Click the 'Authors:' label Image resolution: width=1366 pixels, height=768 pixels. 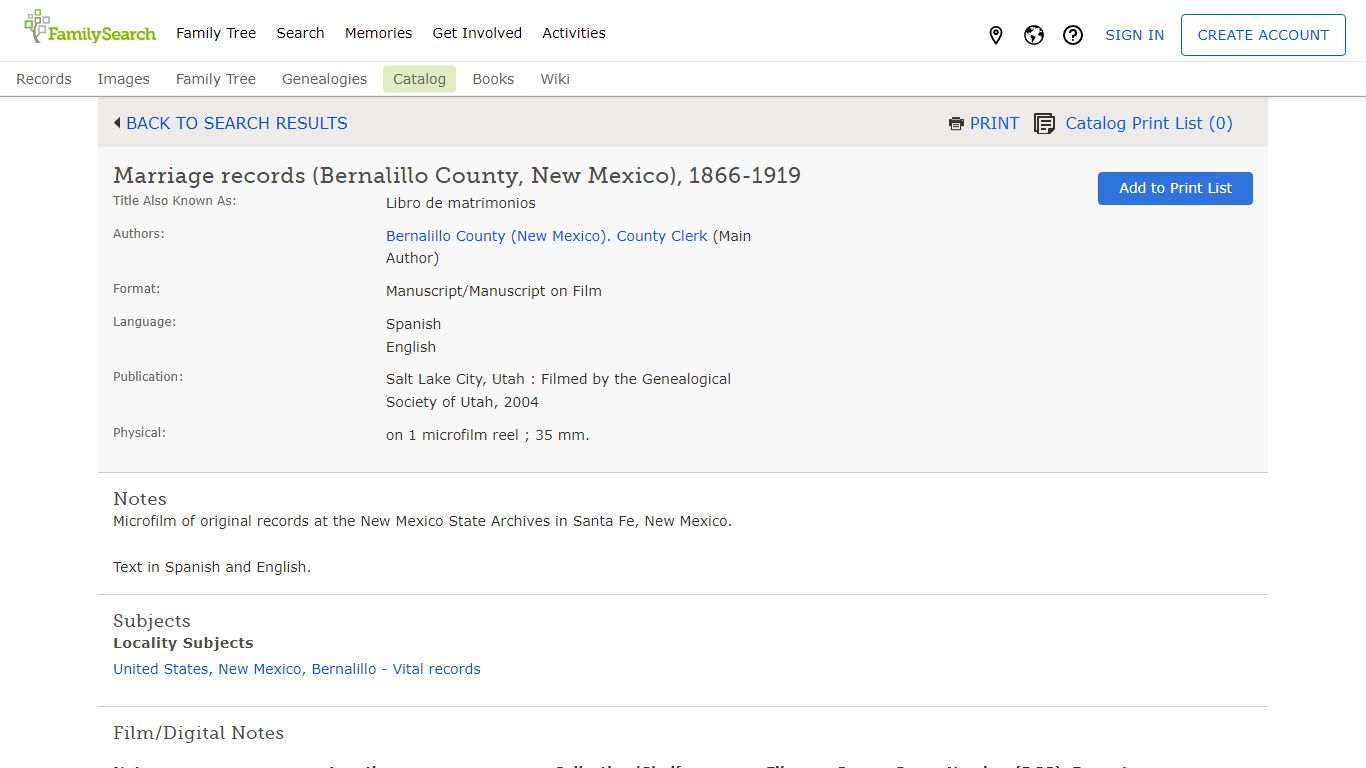pyautogui.click(x=139, y=233)
